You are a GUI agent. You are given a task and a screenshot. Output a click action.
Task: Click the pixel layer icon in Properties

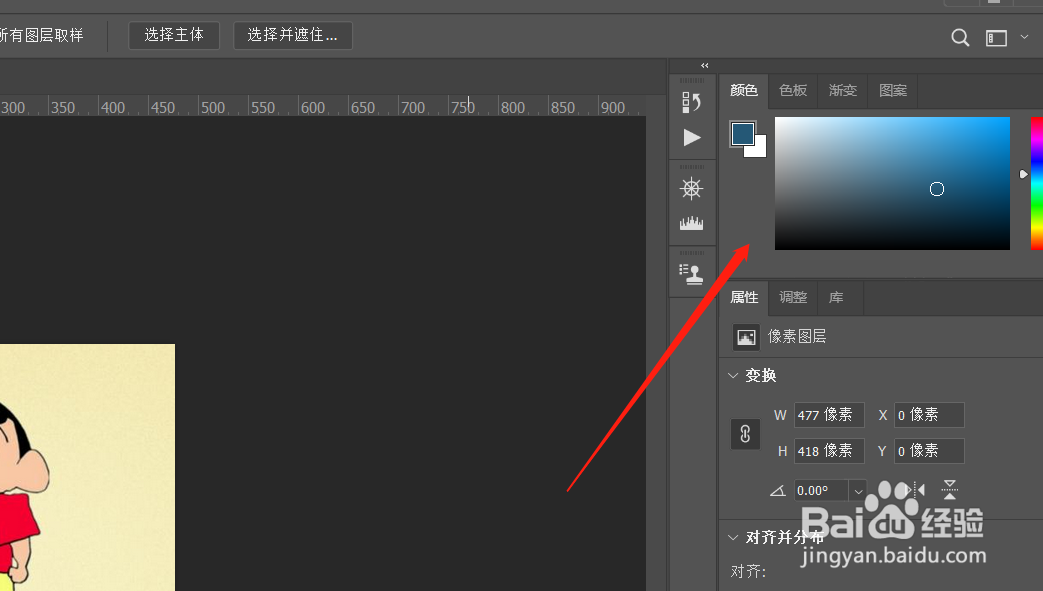745,336
